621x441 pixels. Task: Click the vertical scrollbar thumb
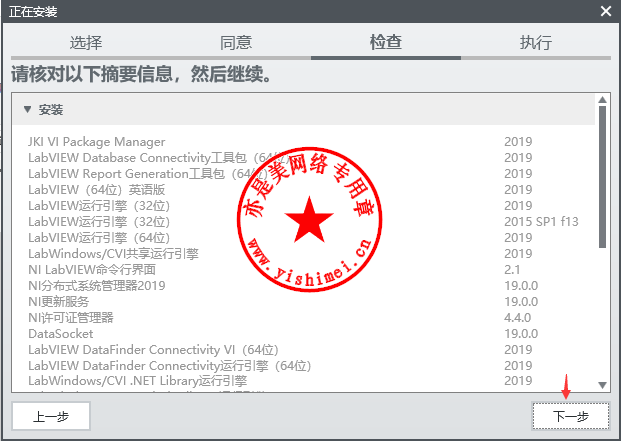coord(602,177)
